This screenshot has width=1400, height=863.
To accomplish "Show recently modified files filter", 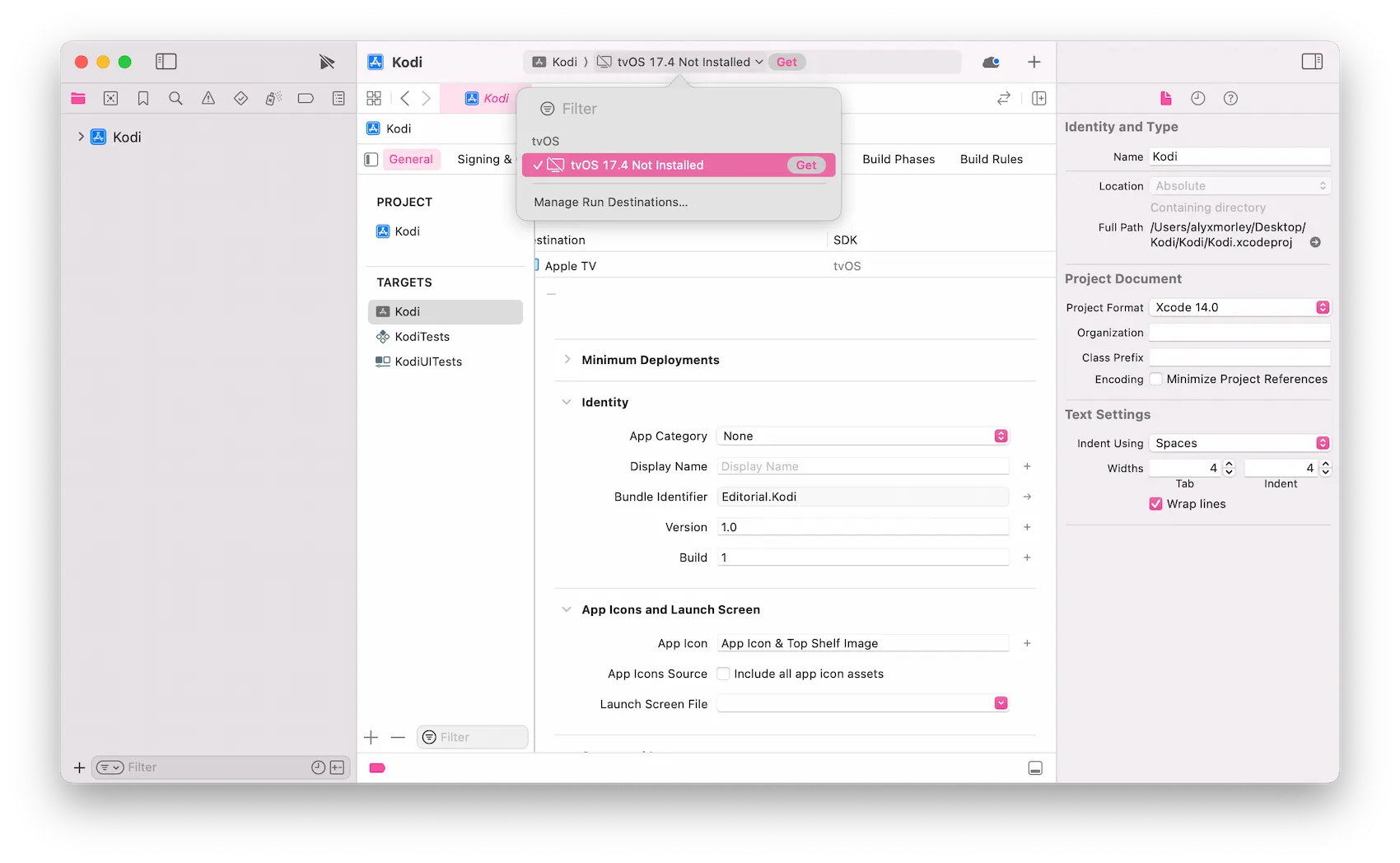I will coord(318,767).
